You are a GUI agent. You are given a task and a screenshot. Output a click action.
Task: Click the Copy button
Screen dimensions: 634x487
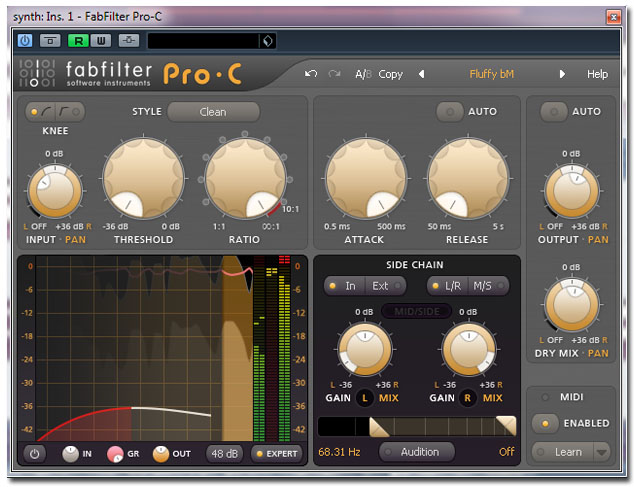click(x=391, y=74)
